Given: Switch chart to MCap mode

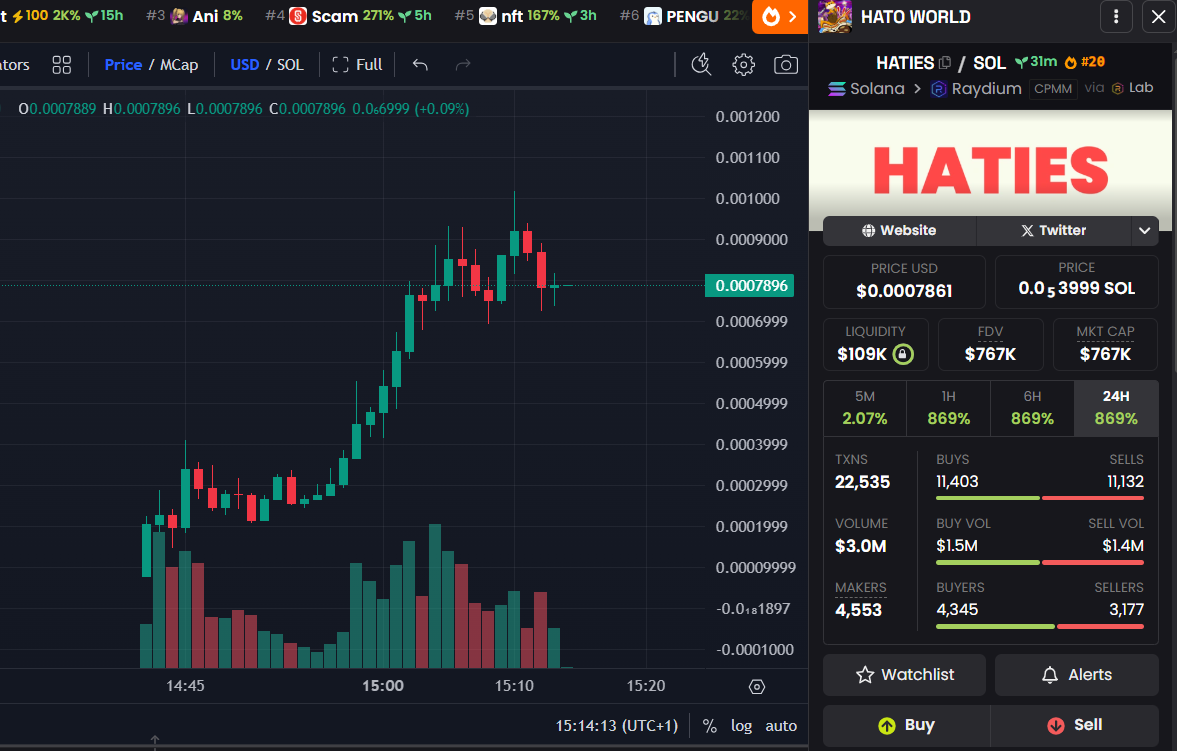Looking at the screenshot, I should [x=179, y=65].
